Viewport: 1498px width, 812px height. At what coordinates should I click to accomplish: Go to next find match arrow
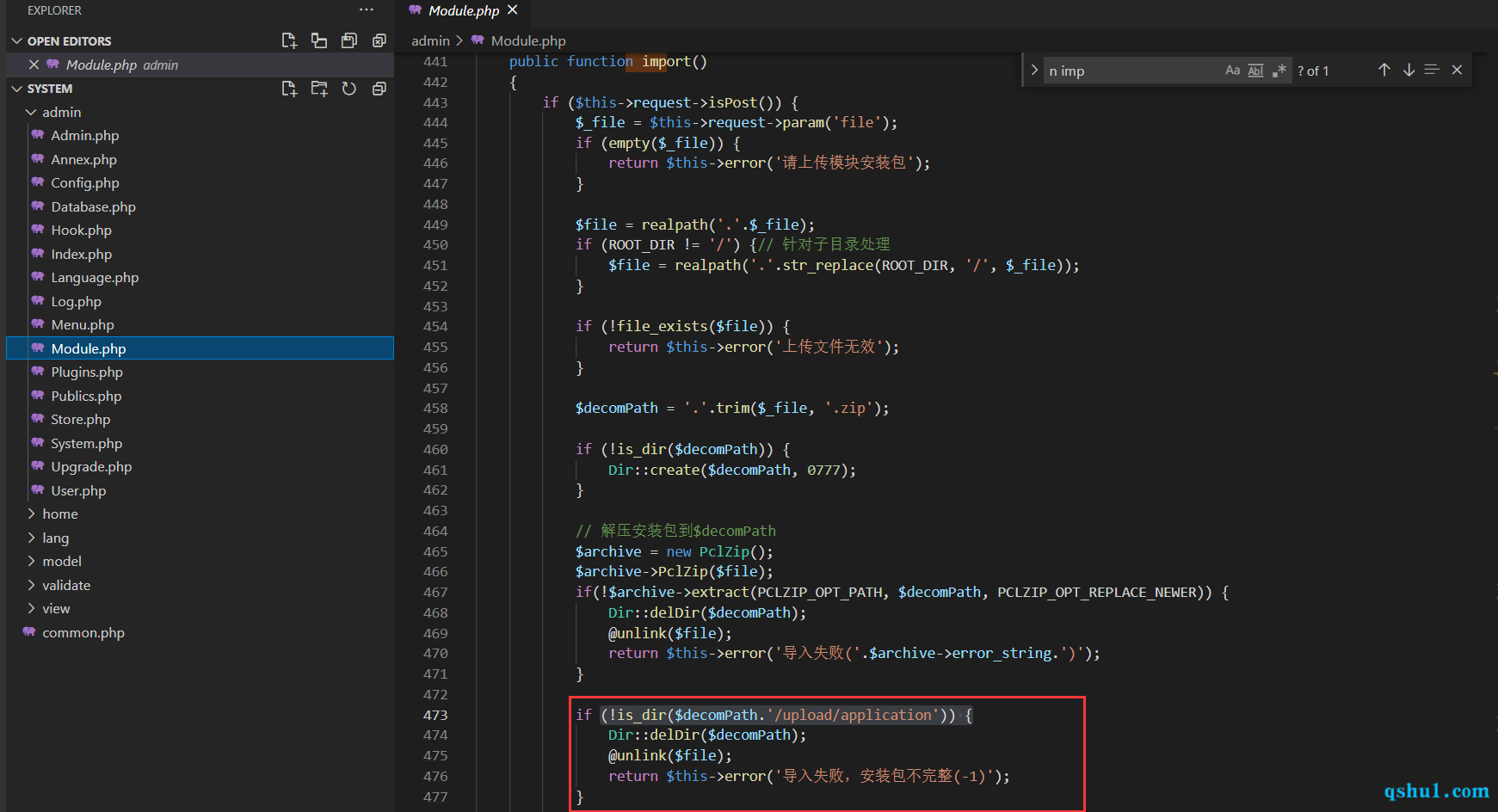(1409, 70)
